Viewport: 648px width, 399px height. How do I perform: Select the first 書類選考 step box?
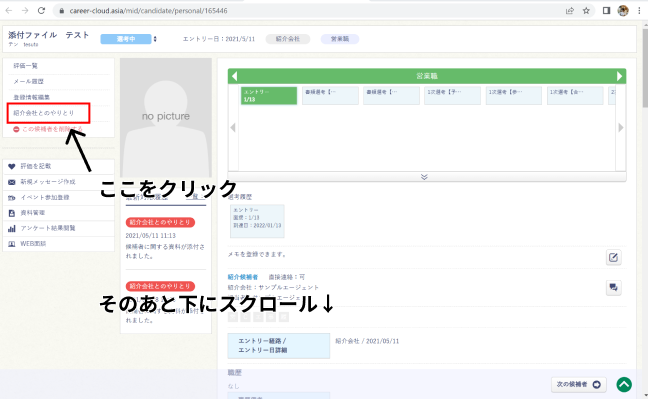coord(330,96)
